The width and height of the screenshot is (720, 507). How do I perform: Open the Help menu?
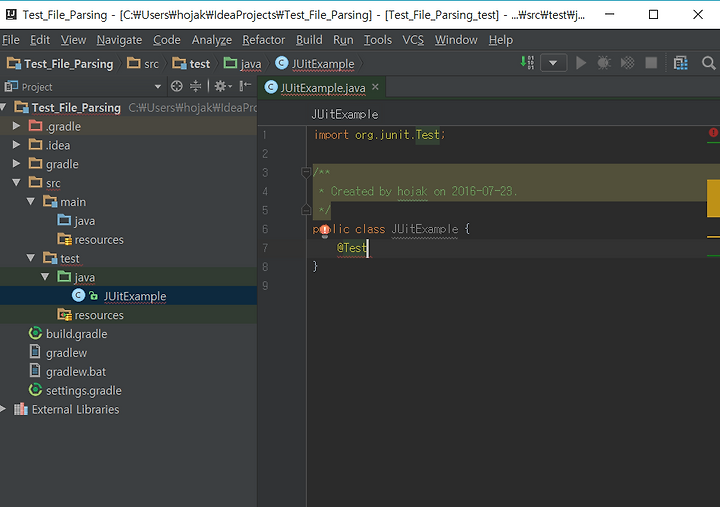point(501,40)
